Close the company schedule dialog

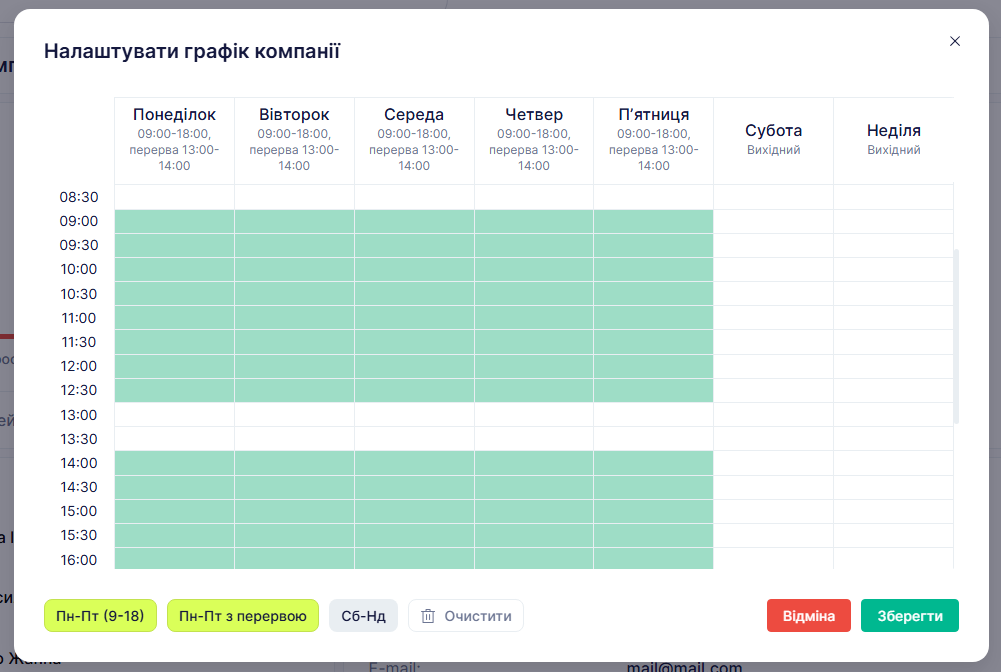tap(954, 41)
